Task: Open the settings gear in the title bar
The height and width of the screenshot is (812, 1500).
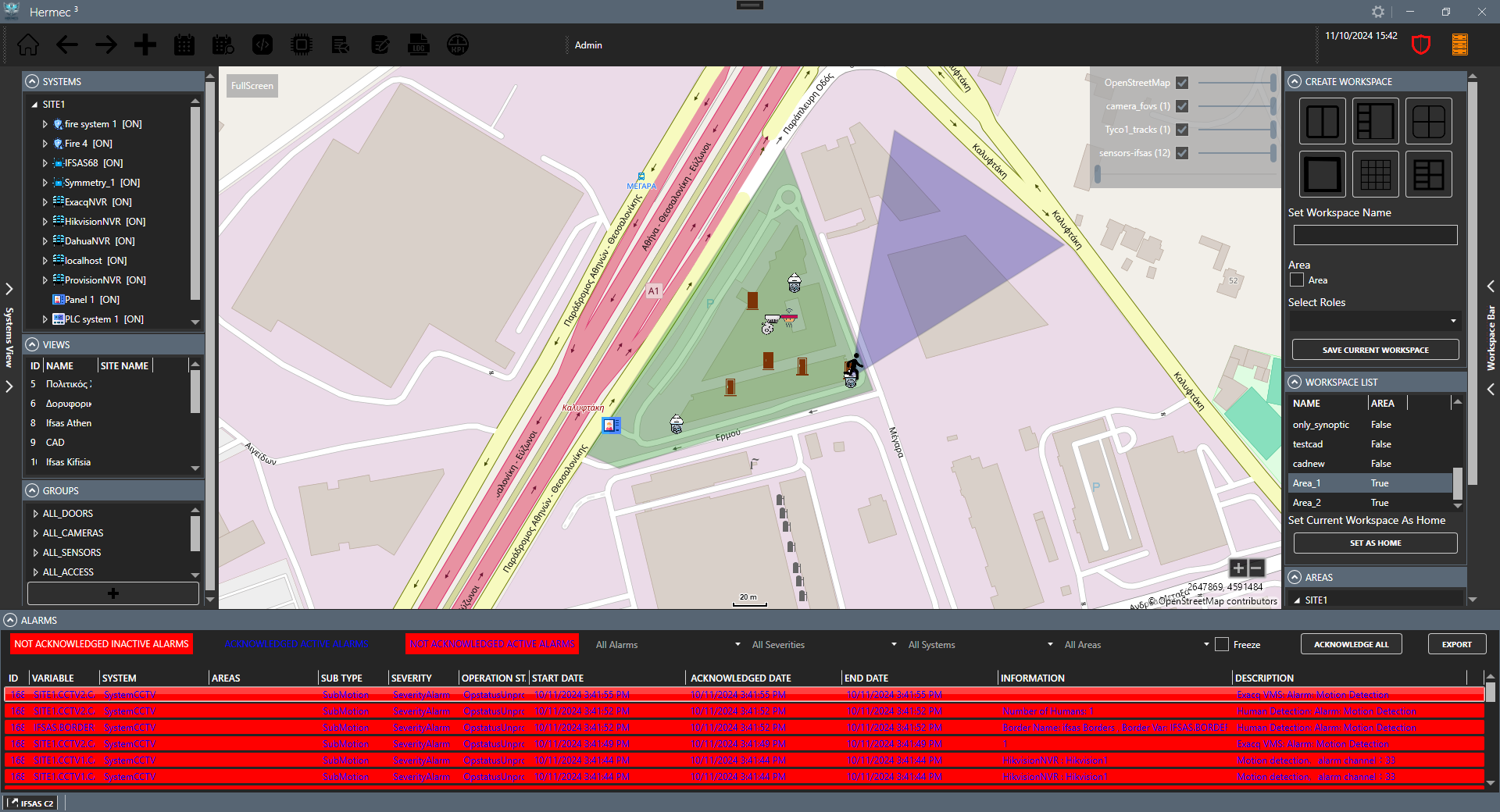Action: (x=1378, y=12)
